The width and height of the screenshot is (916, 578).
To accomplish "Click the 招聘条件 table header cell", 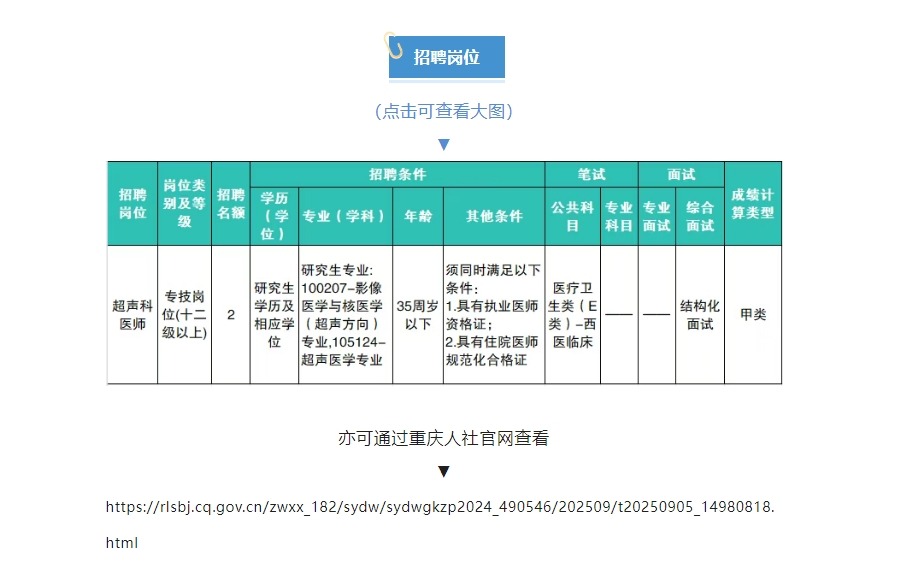I will (397, 174).
